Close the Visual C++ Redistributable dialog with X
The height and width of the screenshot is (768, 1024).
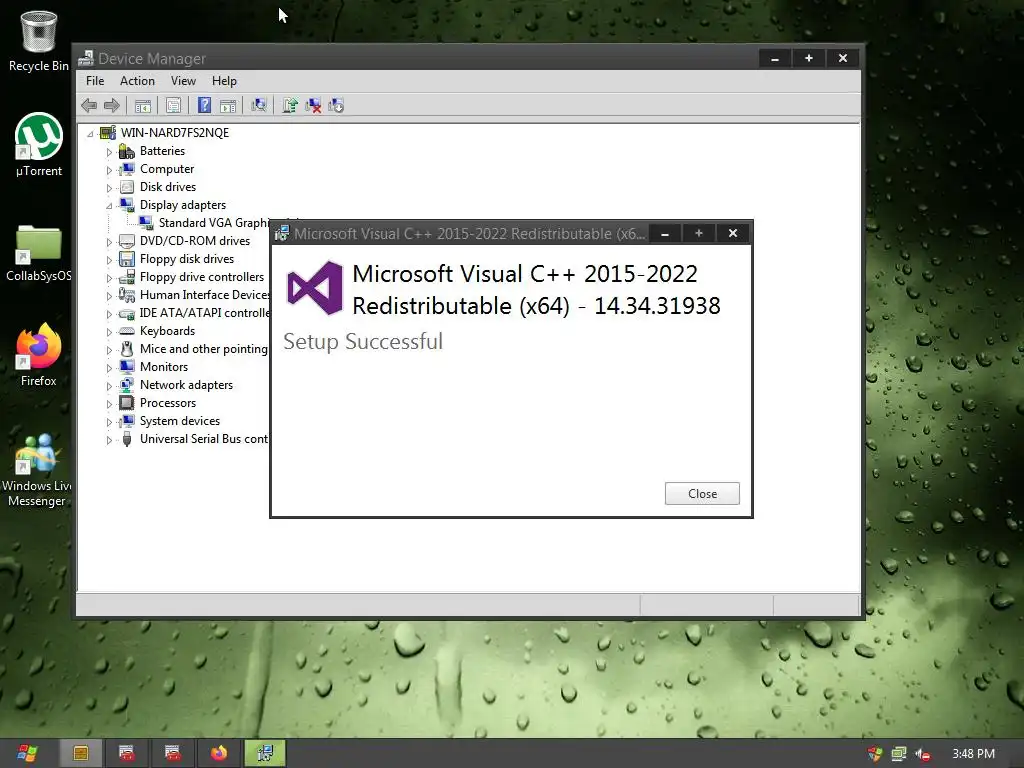click(733, 233)
